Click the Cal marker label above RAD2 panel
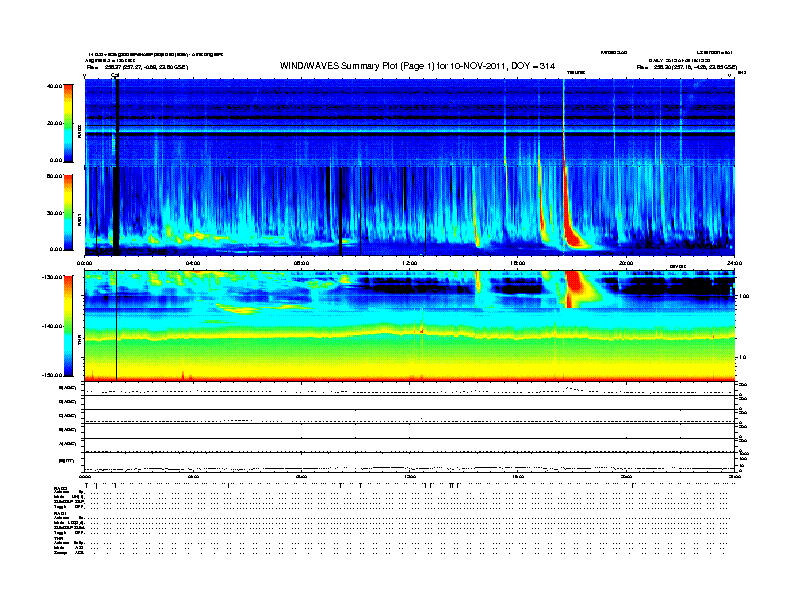 (115, 75)
